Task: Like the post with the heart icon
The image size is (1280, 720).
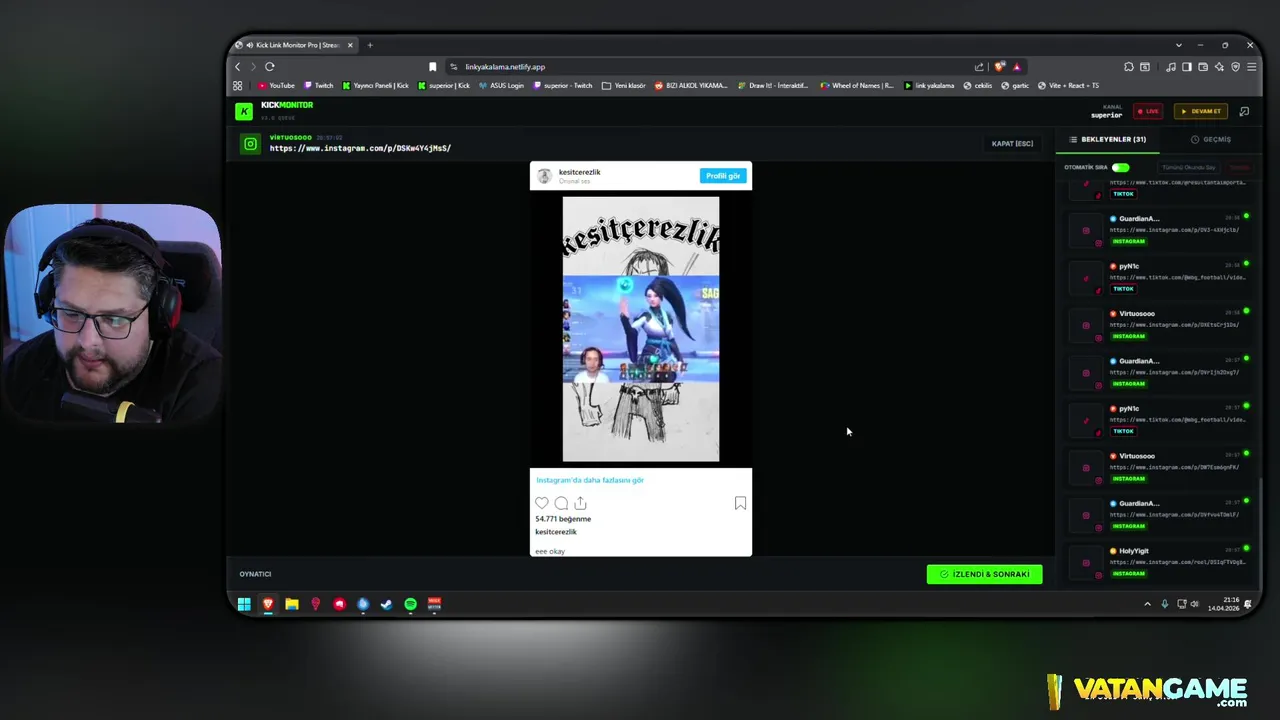Action: 542,503
